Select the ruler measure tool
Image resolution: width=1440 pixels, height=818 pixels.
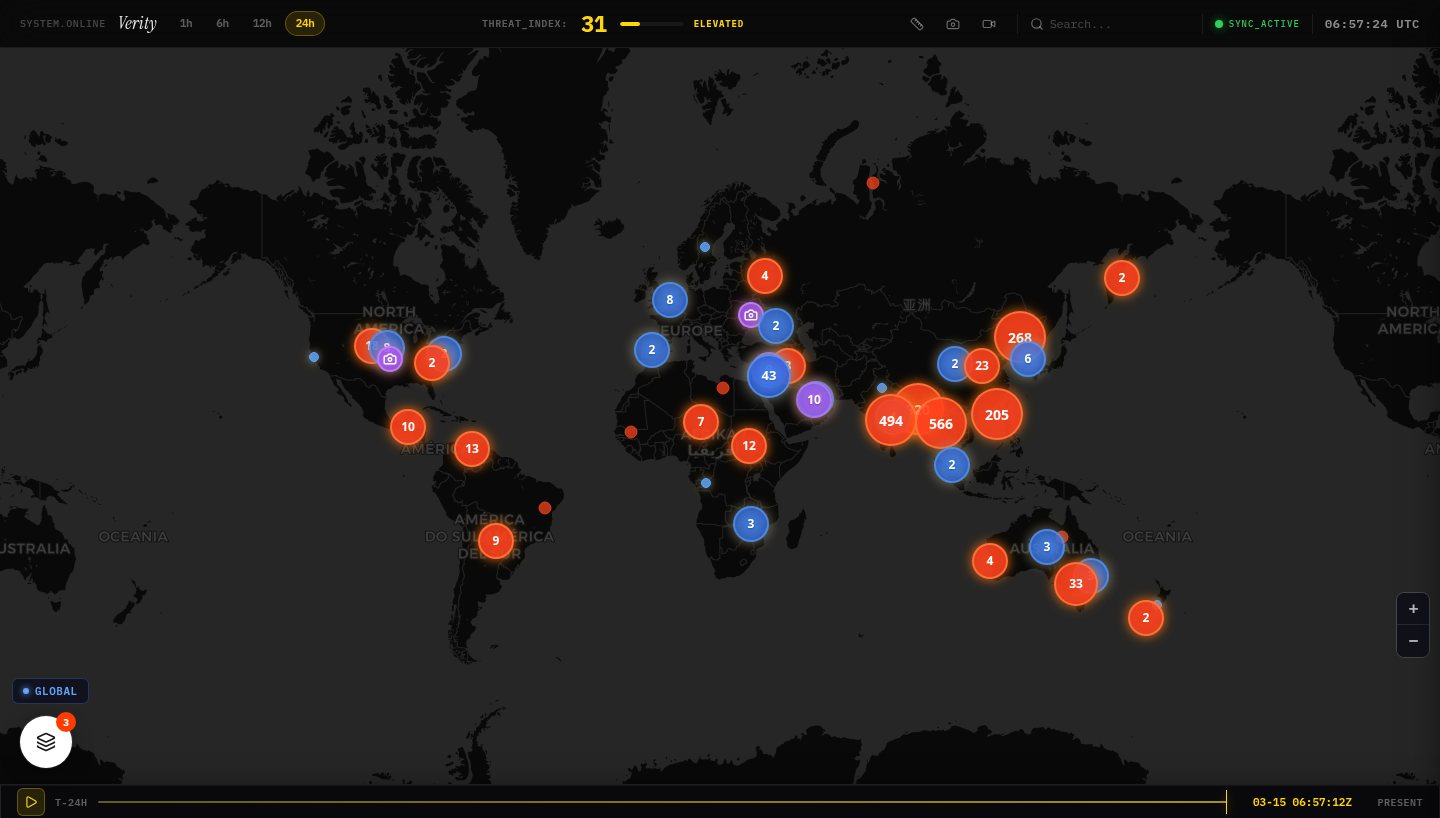(917, 24)
